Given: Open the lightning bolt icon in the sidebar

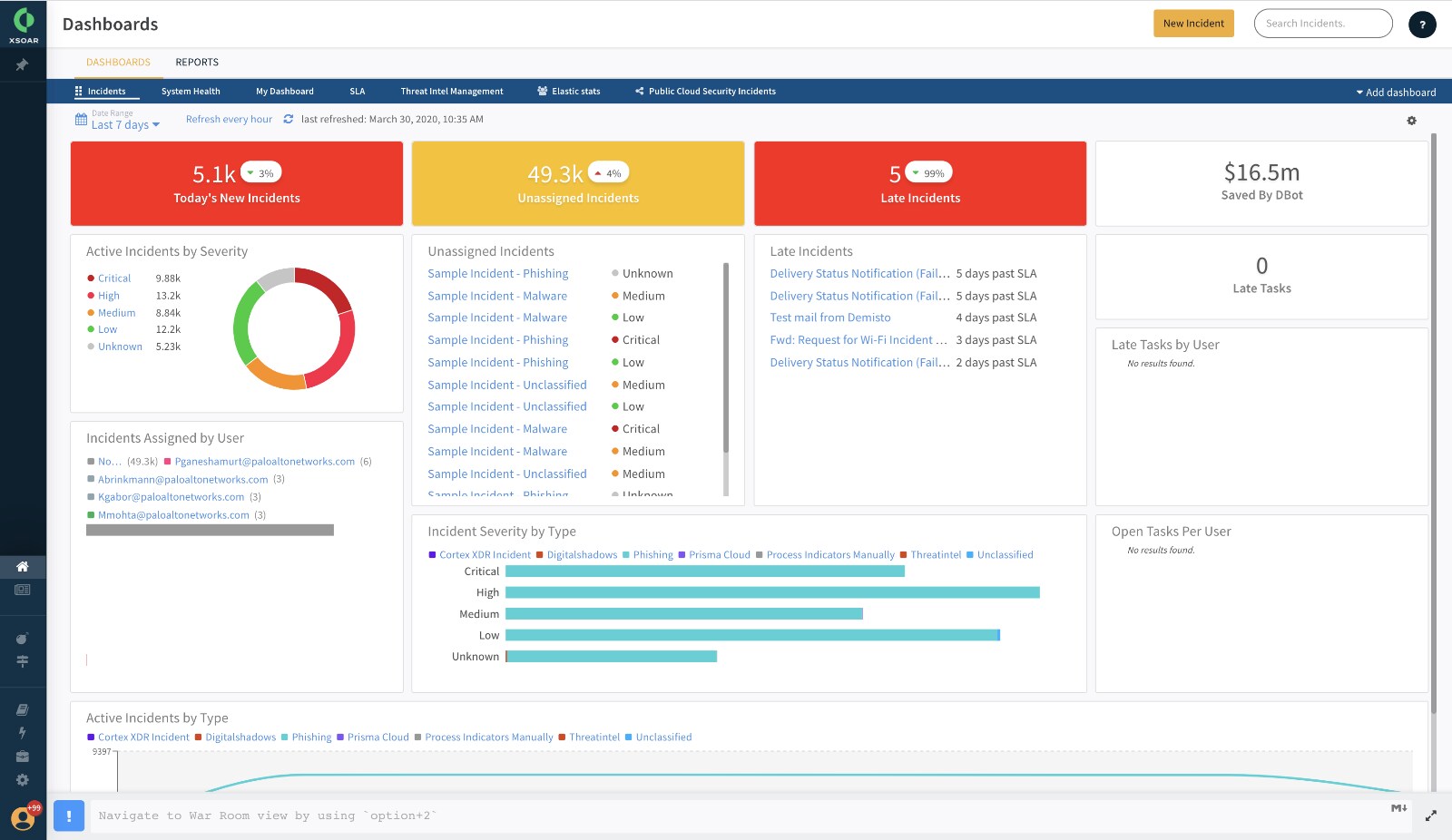Looking at the screenshot, I should (23, 733).
